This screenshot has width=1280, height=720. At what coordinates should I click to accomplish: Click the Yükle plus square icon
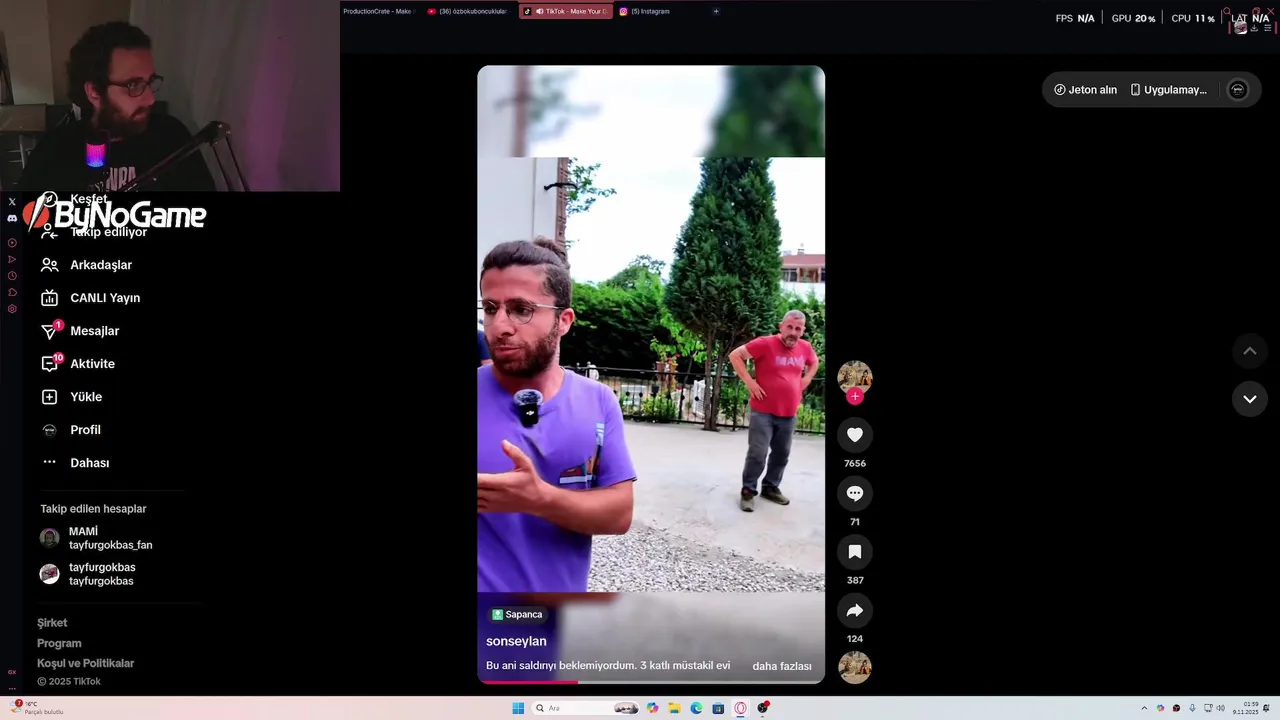pyautogui.click(x=49, y=397)
